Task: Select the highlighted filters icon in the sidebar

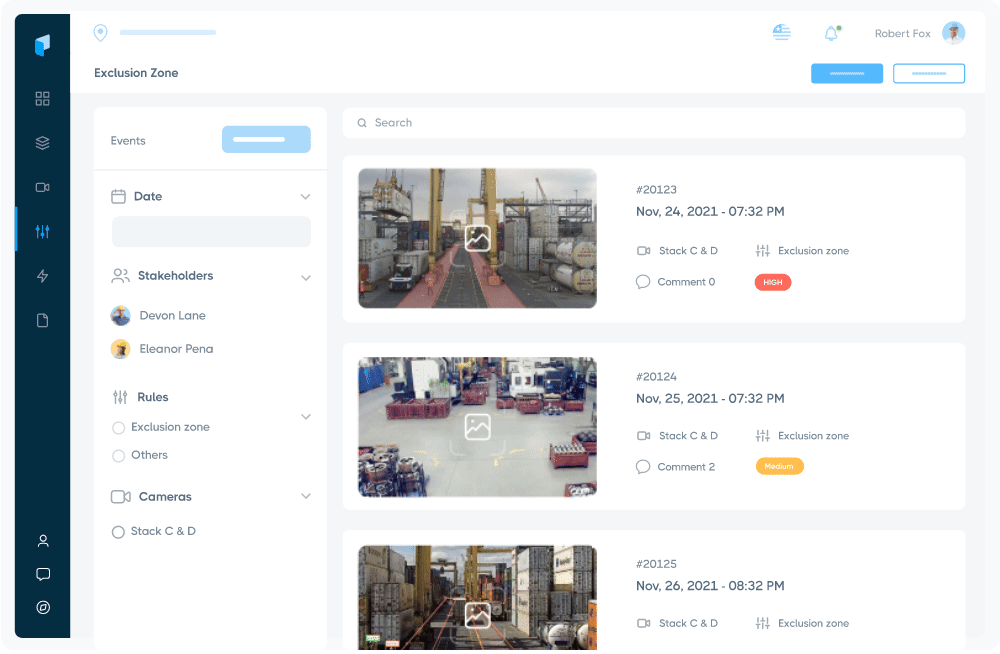Action: tap(42, 231)
